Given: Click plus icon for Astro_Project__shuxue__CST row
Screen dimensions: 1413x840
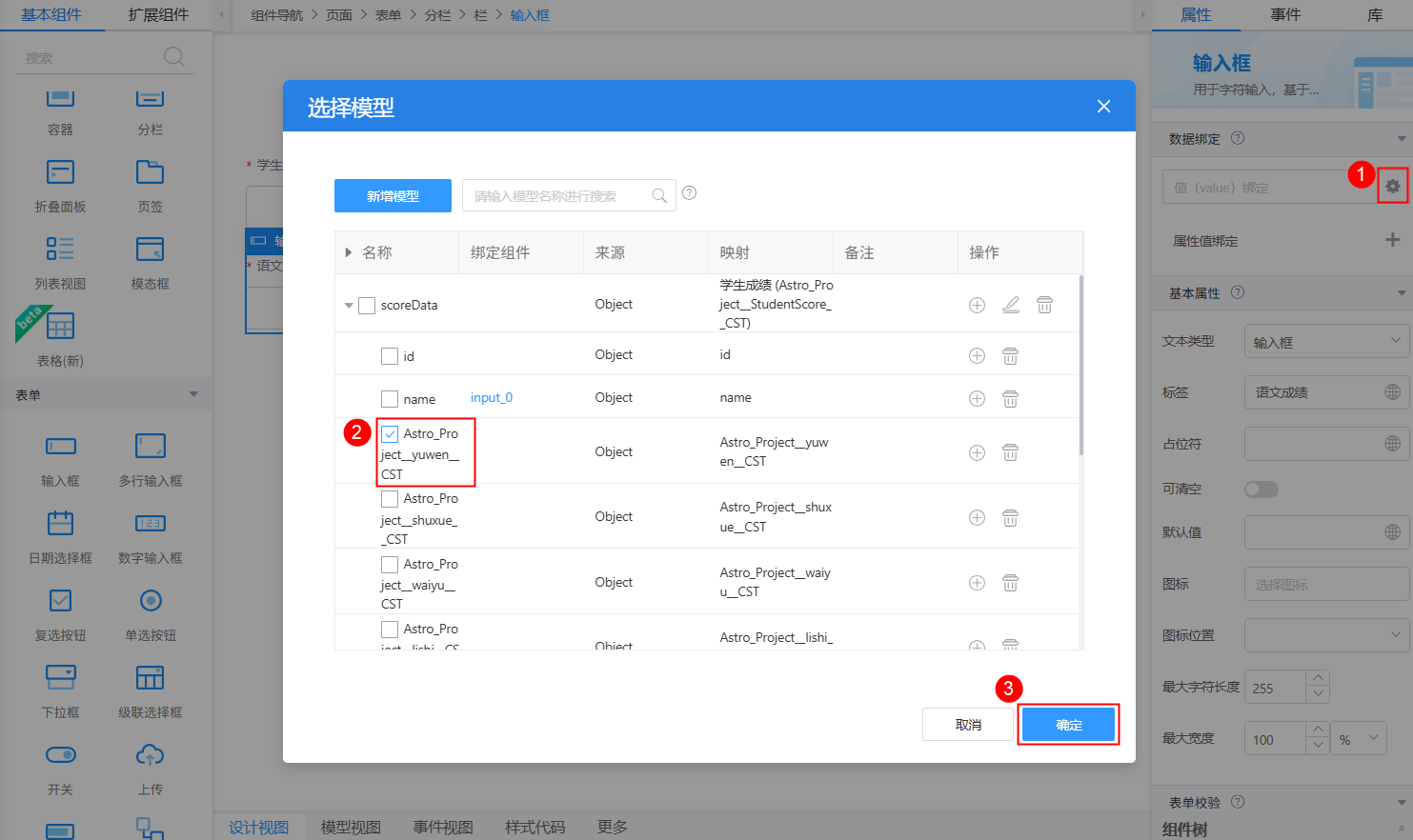Looking at the screenshot, I should pos(977,518).
